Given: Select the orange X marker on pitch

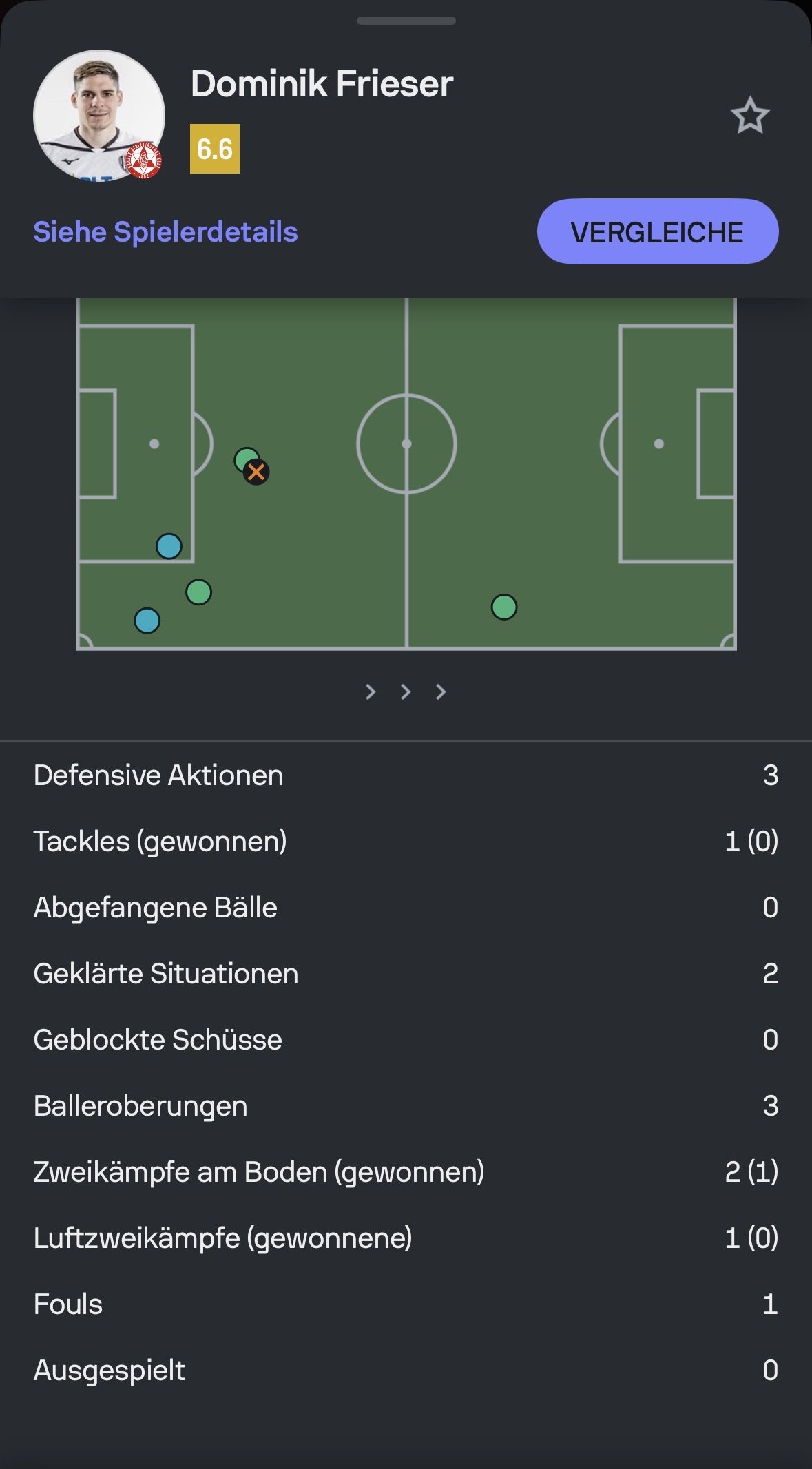Looking at the screenshot, I should point(256,472).
